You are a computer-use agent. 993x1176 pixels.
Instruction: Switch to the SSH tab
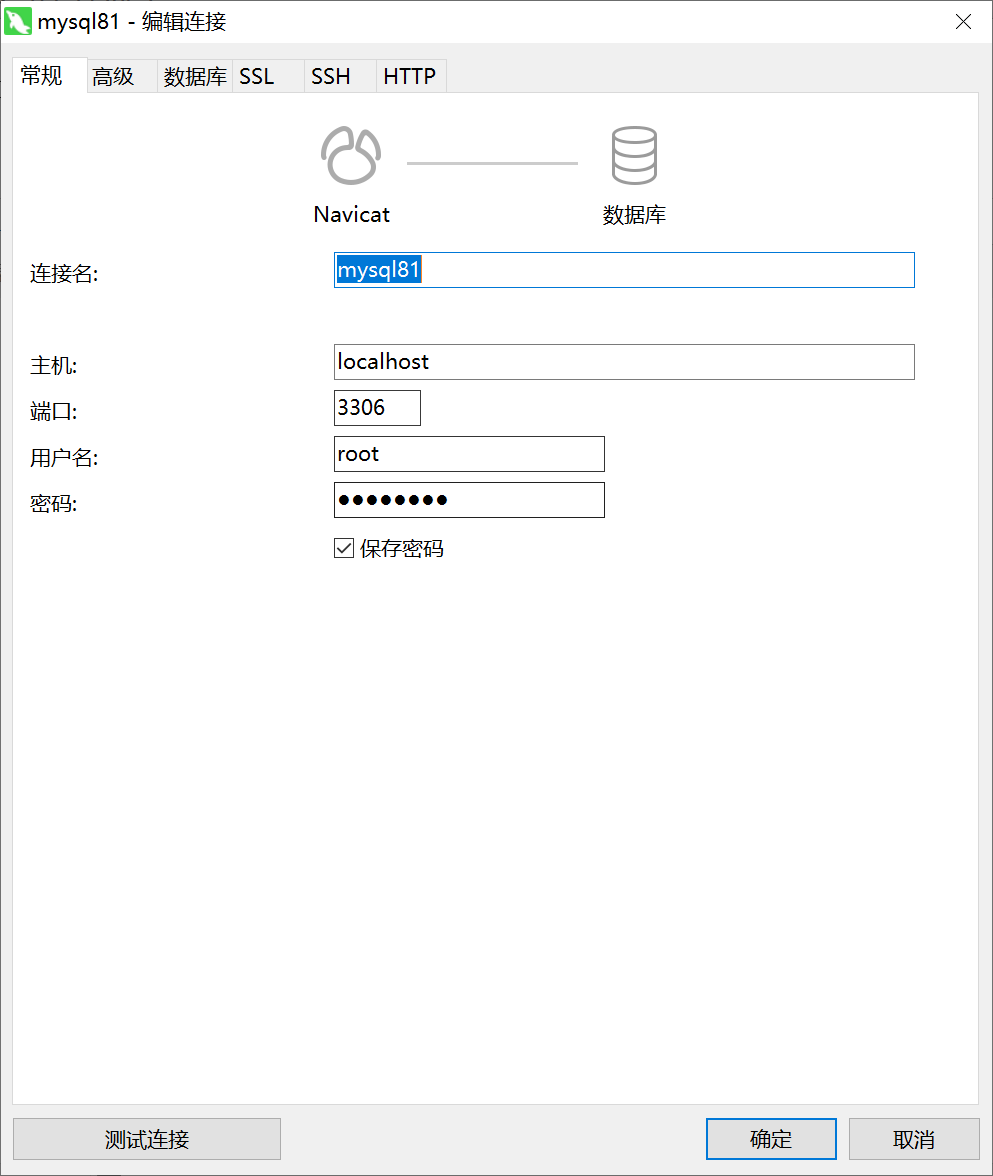click(x=340, y=76)
